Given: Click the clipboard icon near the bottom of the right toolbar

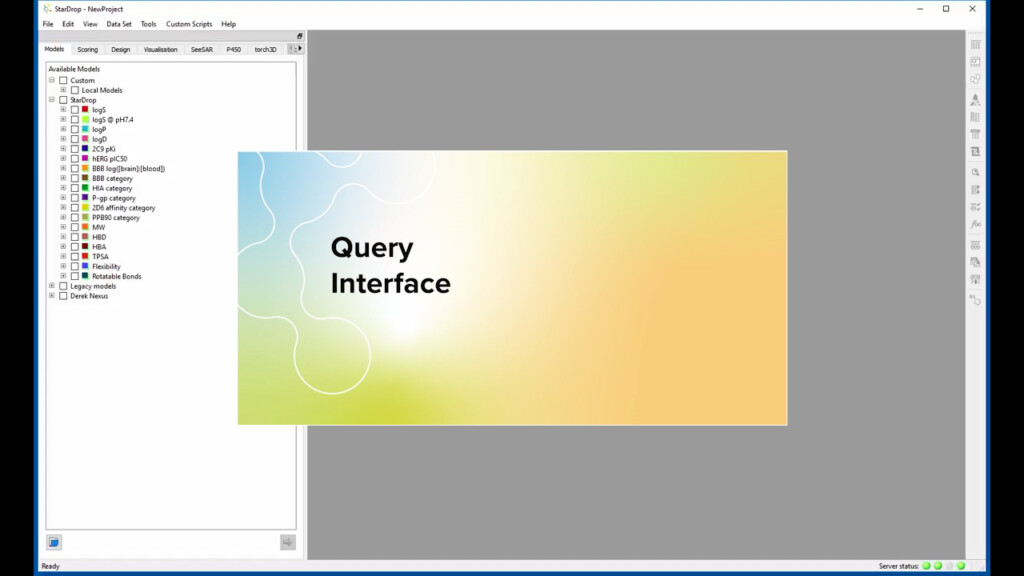Looking at the screenshot, I should (975, 261).
